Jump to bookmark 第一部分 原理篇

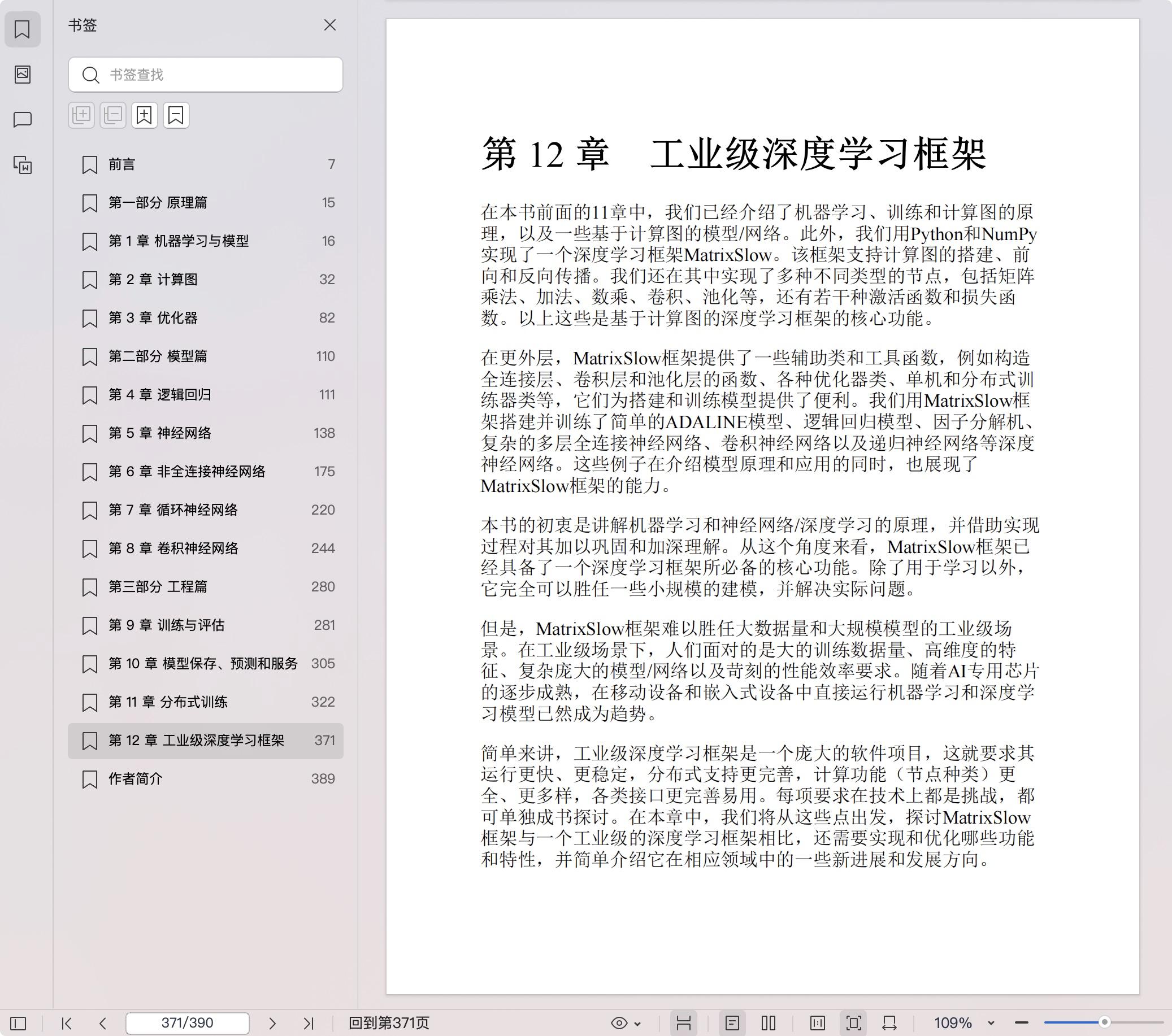click(x=205, y=203)
